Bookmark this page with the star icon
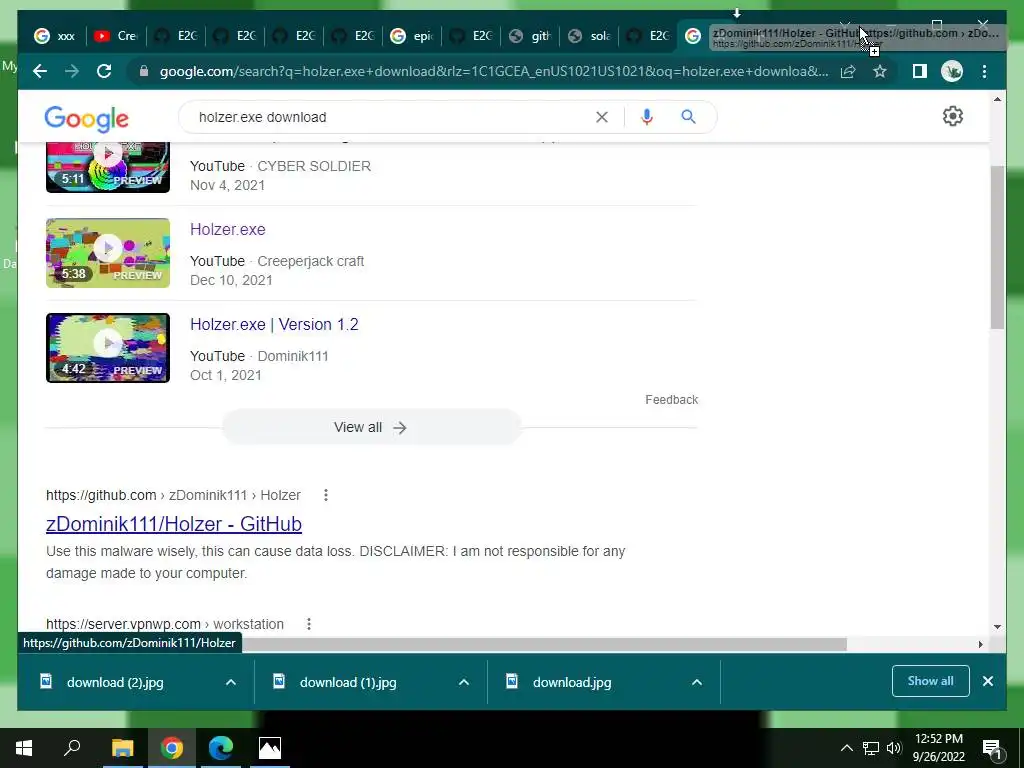This screenshot has height=768, width=1024. pos(880,71)
